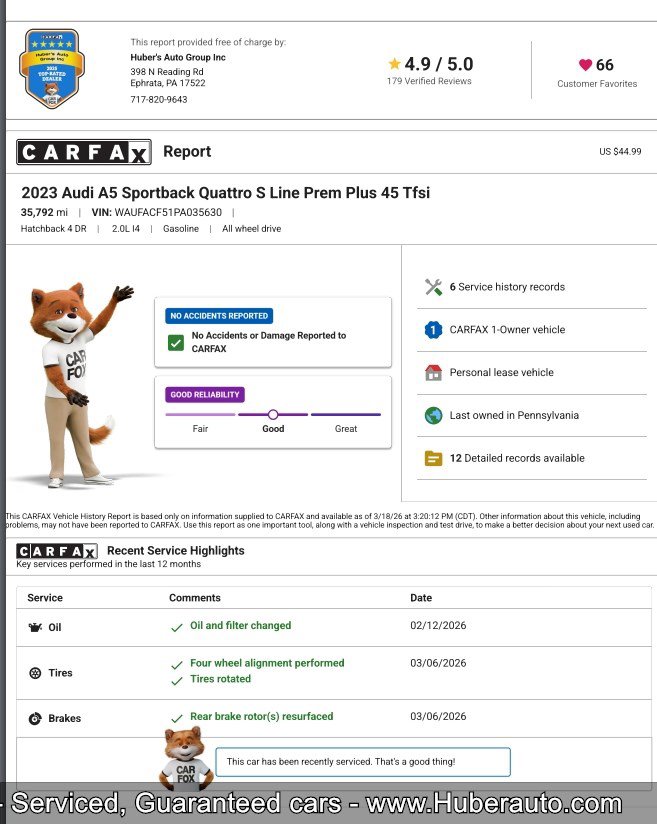
Task: Click the No Accidents Reported blue label
Action: click(x=219, y=316)
